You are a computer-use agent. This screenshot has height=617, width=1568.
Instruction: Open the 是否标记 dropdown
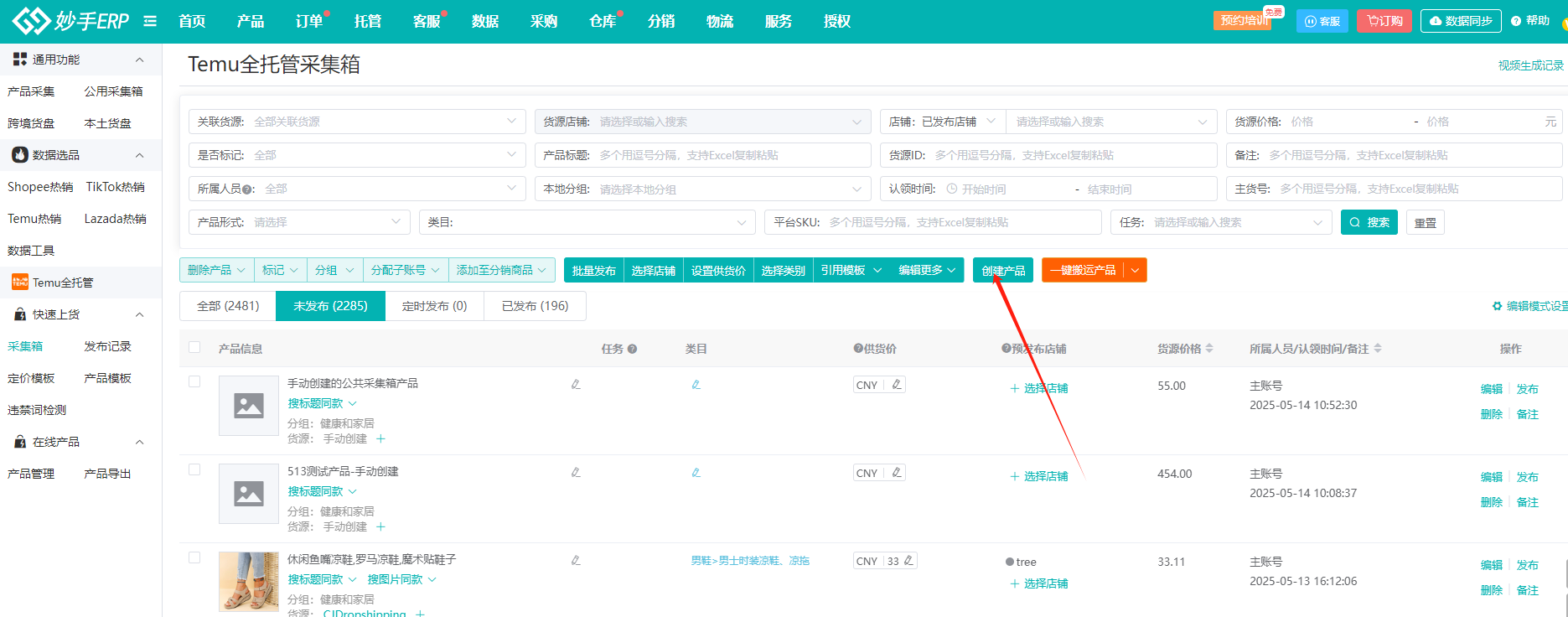[x=357, y=155]
